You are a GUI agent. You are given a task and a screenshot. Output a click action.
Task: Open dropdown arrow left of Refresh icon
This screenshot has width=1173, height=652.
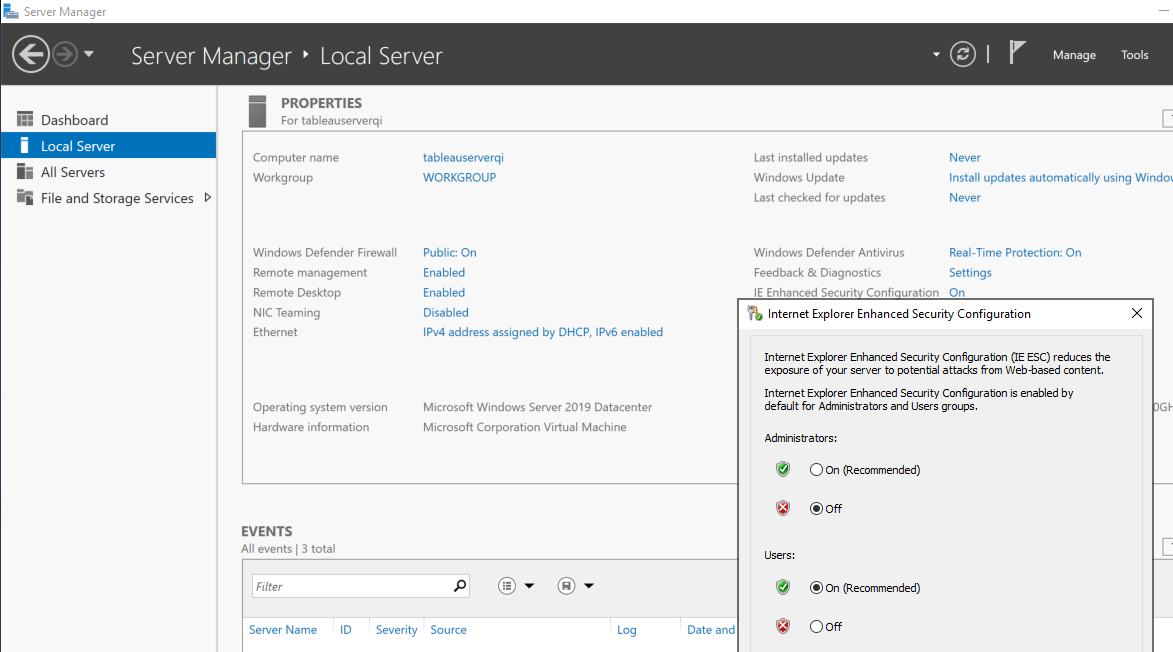[936, 55]
